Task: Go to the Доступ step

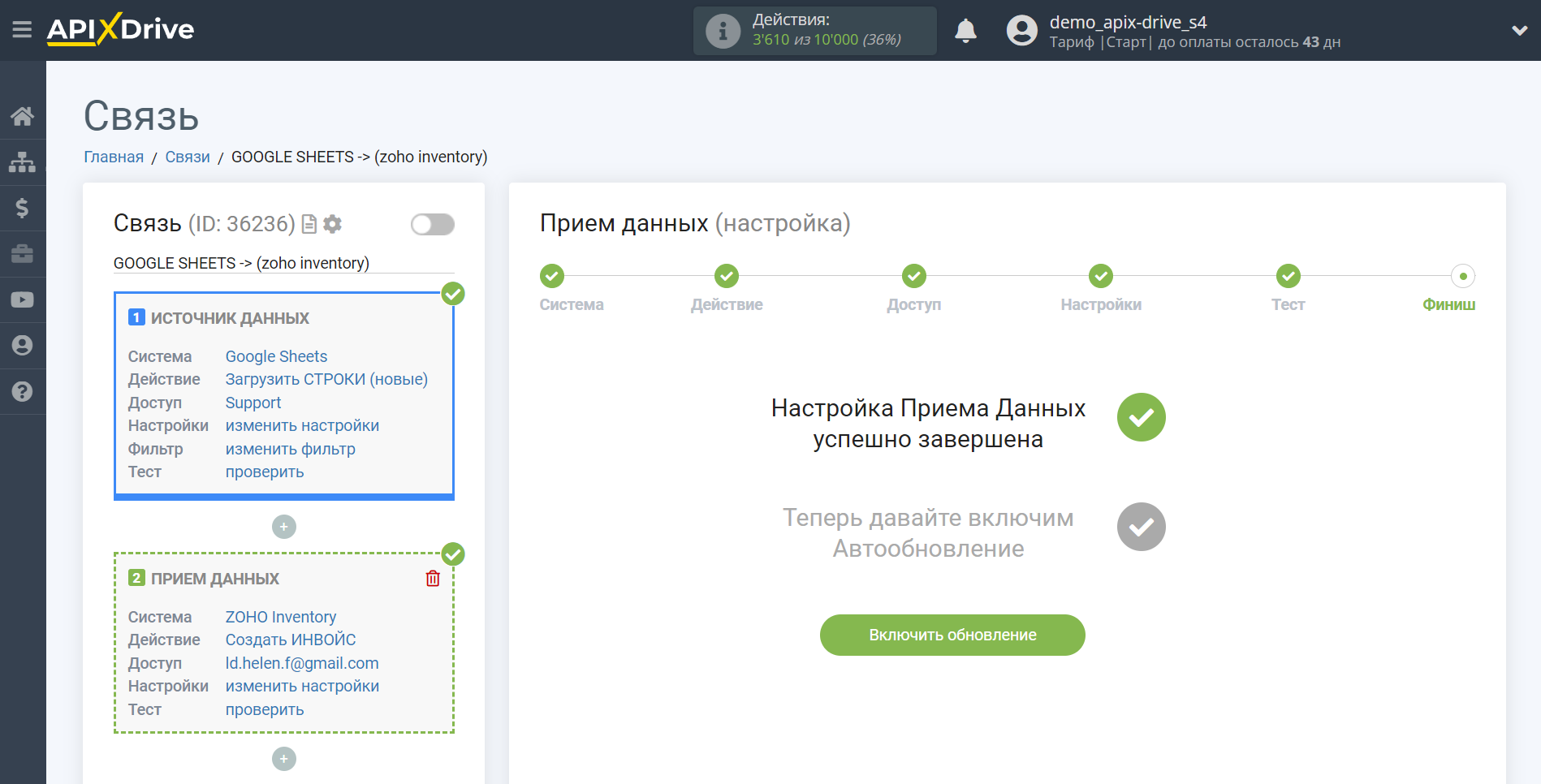Action: click(x=914, y=277)
